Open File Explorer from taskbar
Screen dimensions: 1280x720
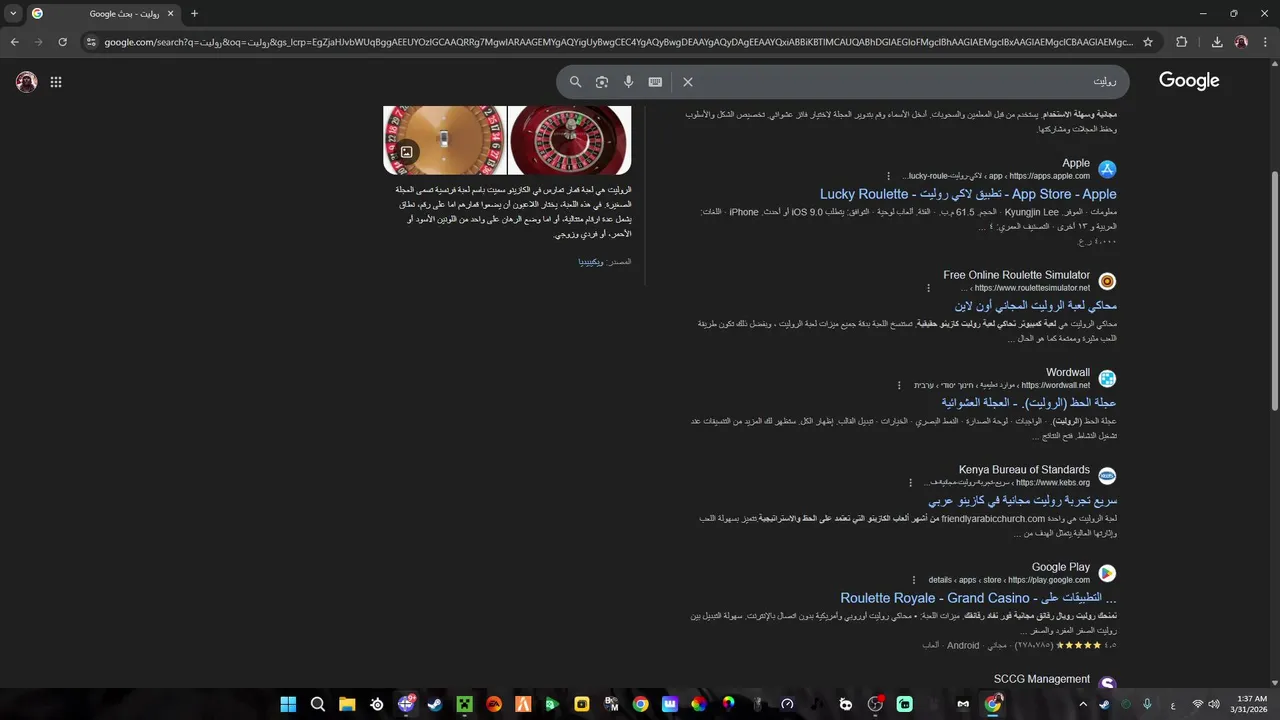click(347, 704)
